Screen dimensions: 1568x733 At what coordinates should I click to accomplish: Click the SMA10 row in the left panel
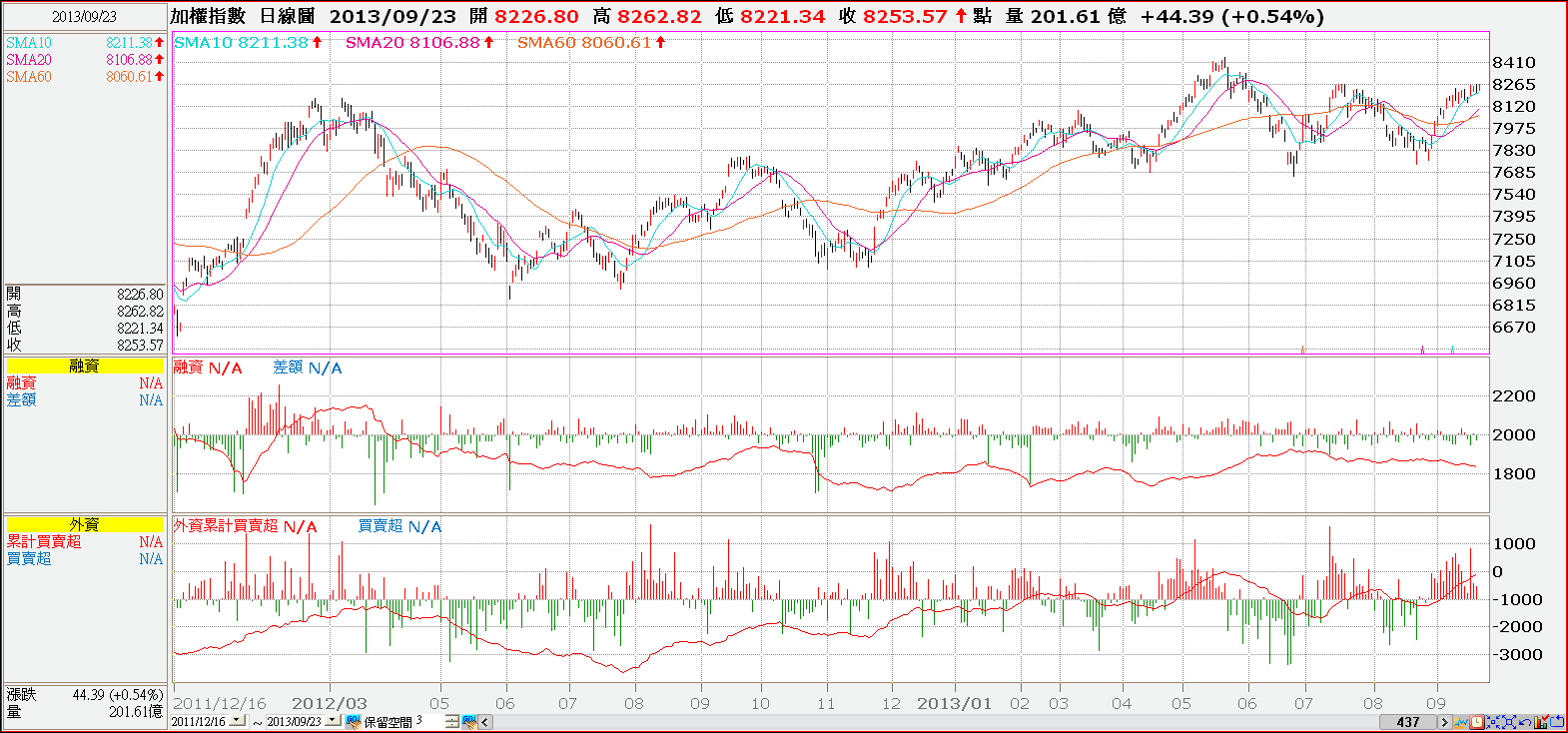click(x=85, y=43)
